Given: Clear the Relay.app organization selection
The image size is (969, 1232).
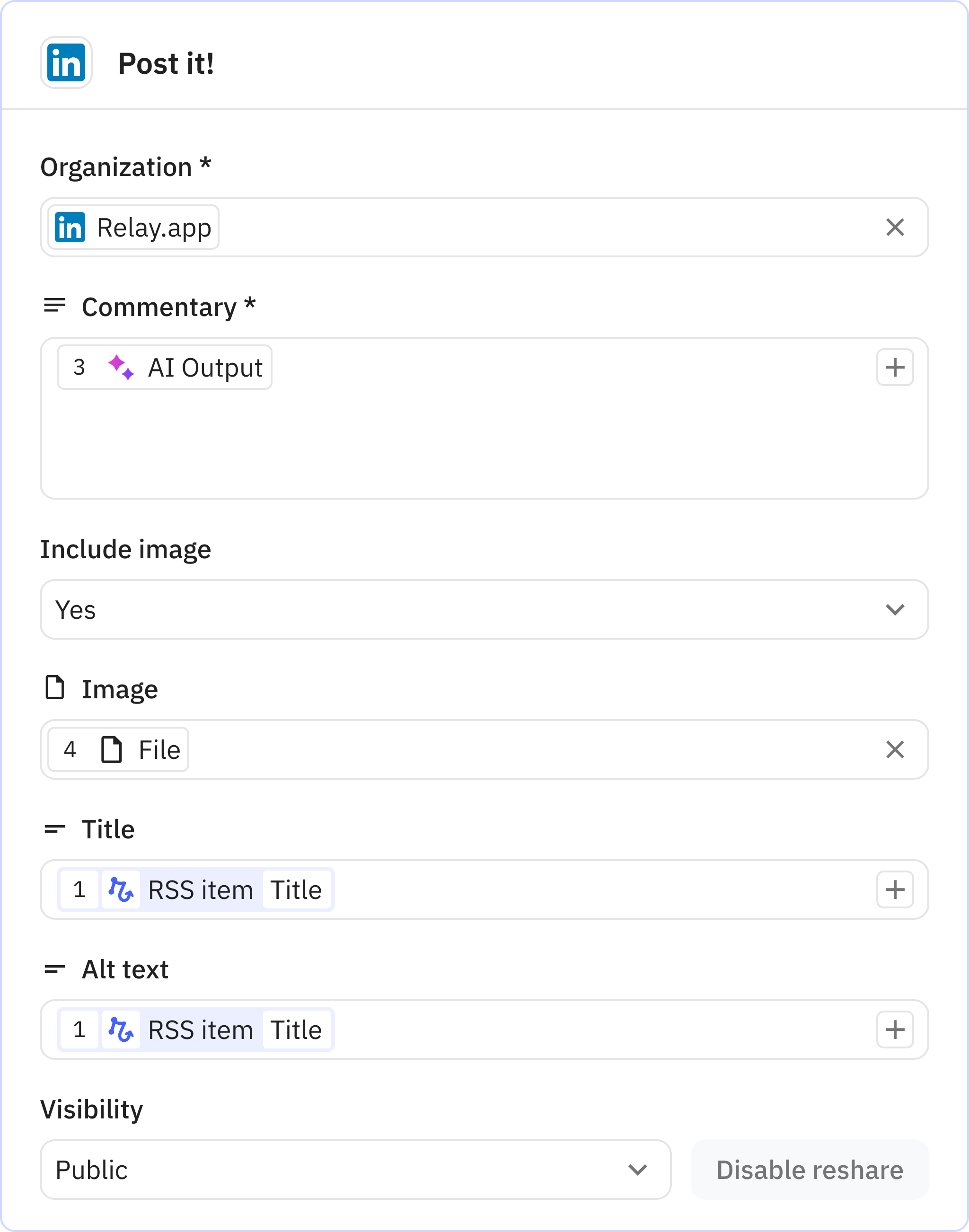Looking at the screenshot, I should tap(895, 228).
